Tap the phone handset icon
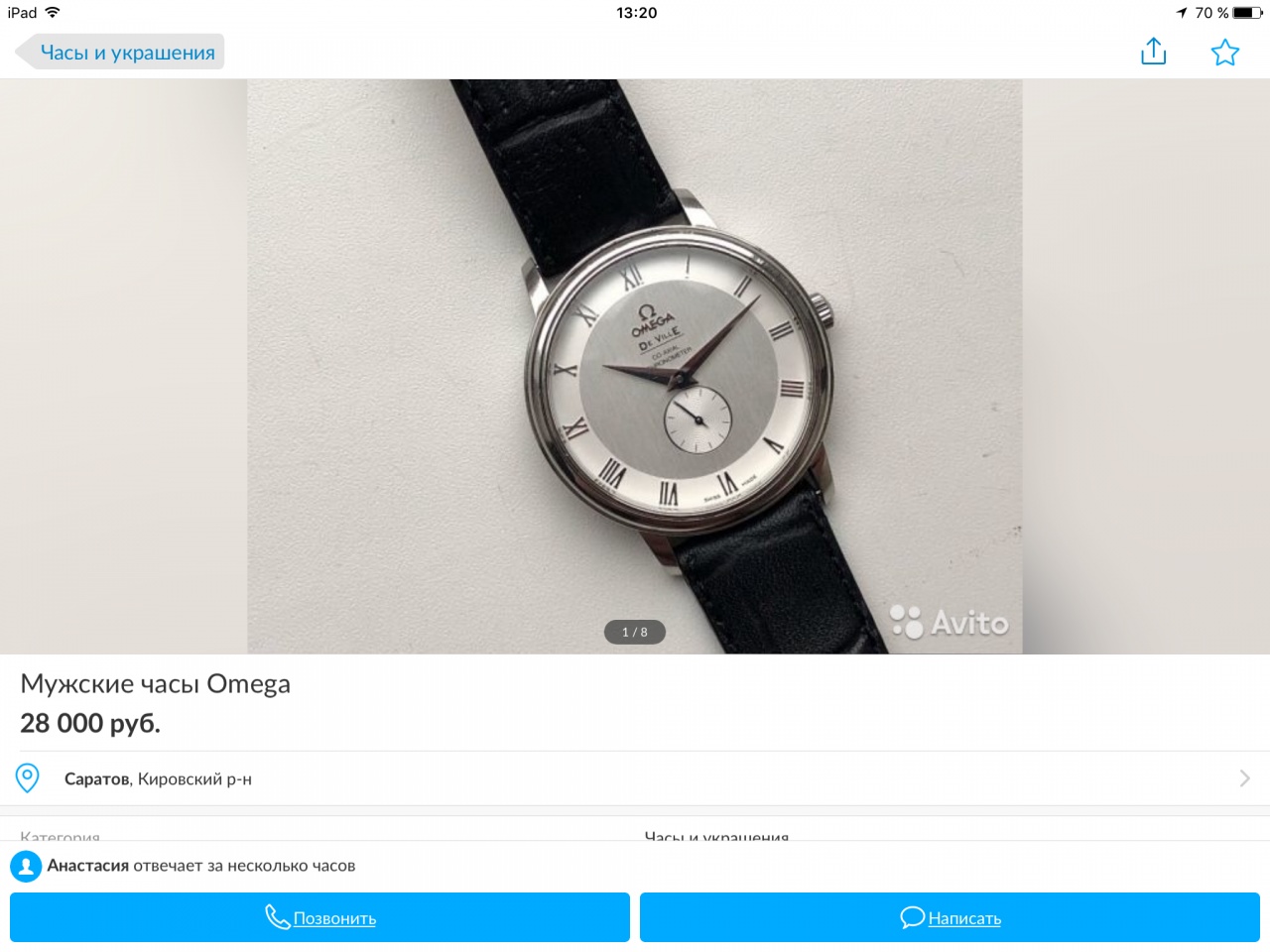The image size is (1270, 952). coord(277,917)
